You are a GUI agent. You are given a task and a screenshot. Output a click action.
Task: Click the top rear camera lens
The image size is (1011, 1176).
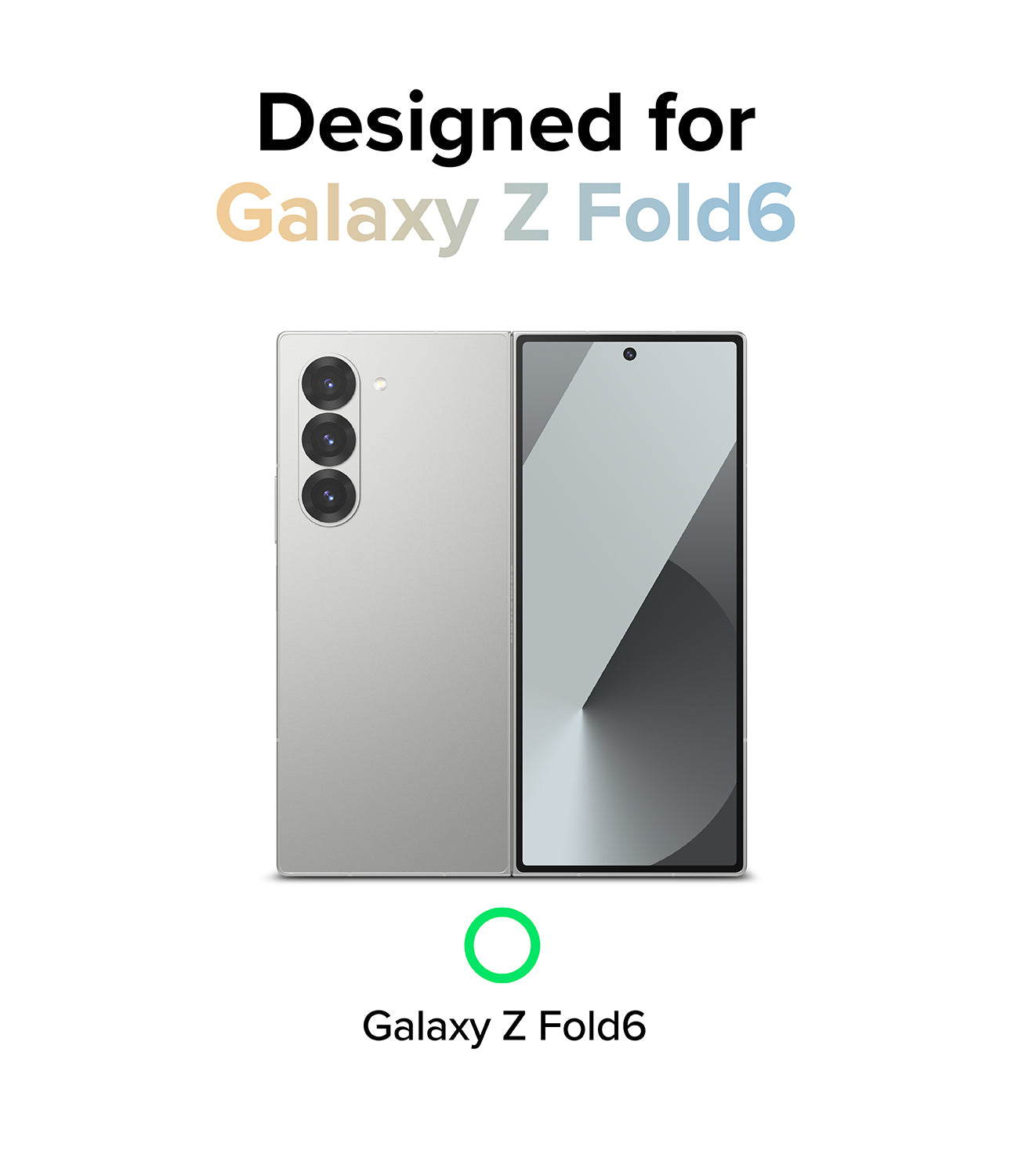(x=329, y=384)
